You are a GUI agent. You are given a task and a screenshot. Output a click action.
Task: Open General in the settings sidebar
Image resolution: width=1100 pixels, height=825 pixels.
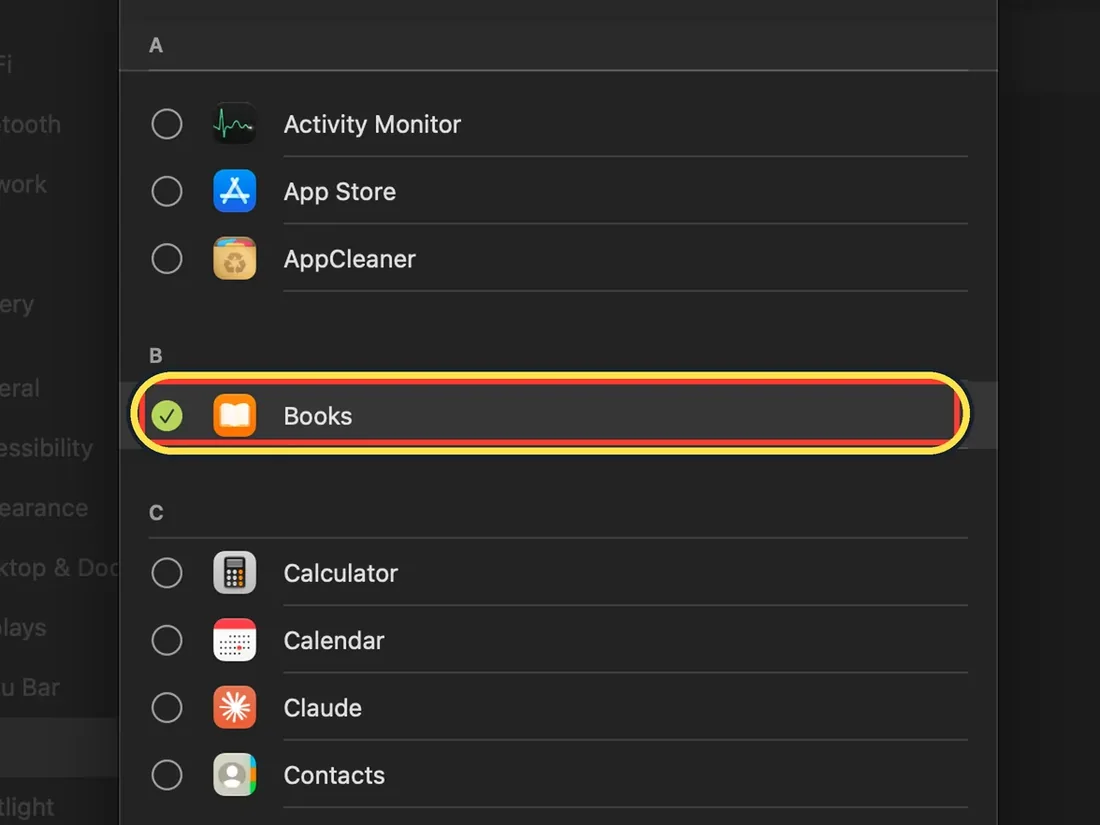coord(20,388)
